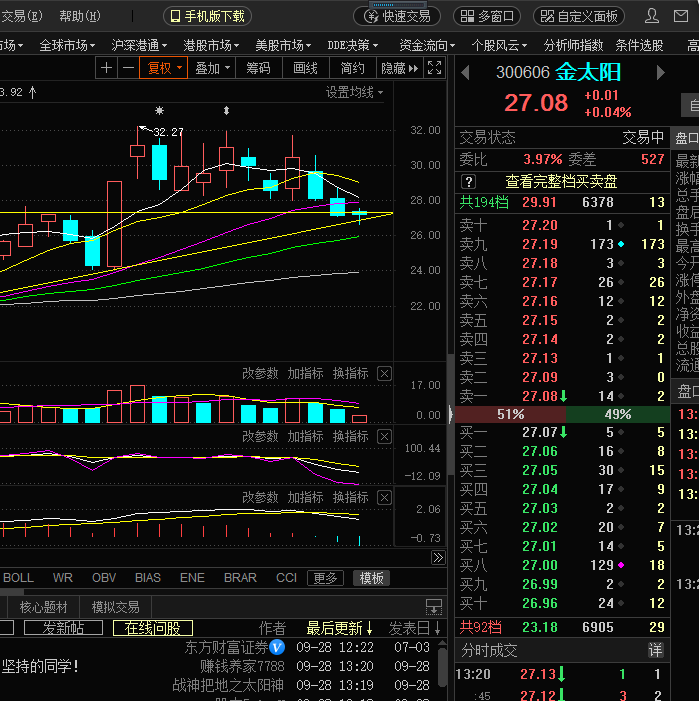
Task: Click the 51% buy-sell ratio bar
Action: coord(510,414)
